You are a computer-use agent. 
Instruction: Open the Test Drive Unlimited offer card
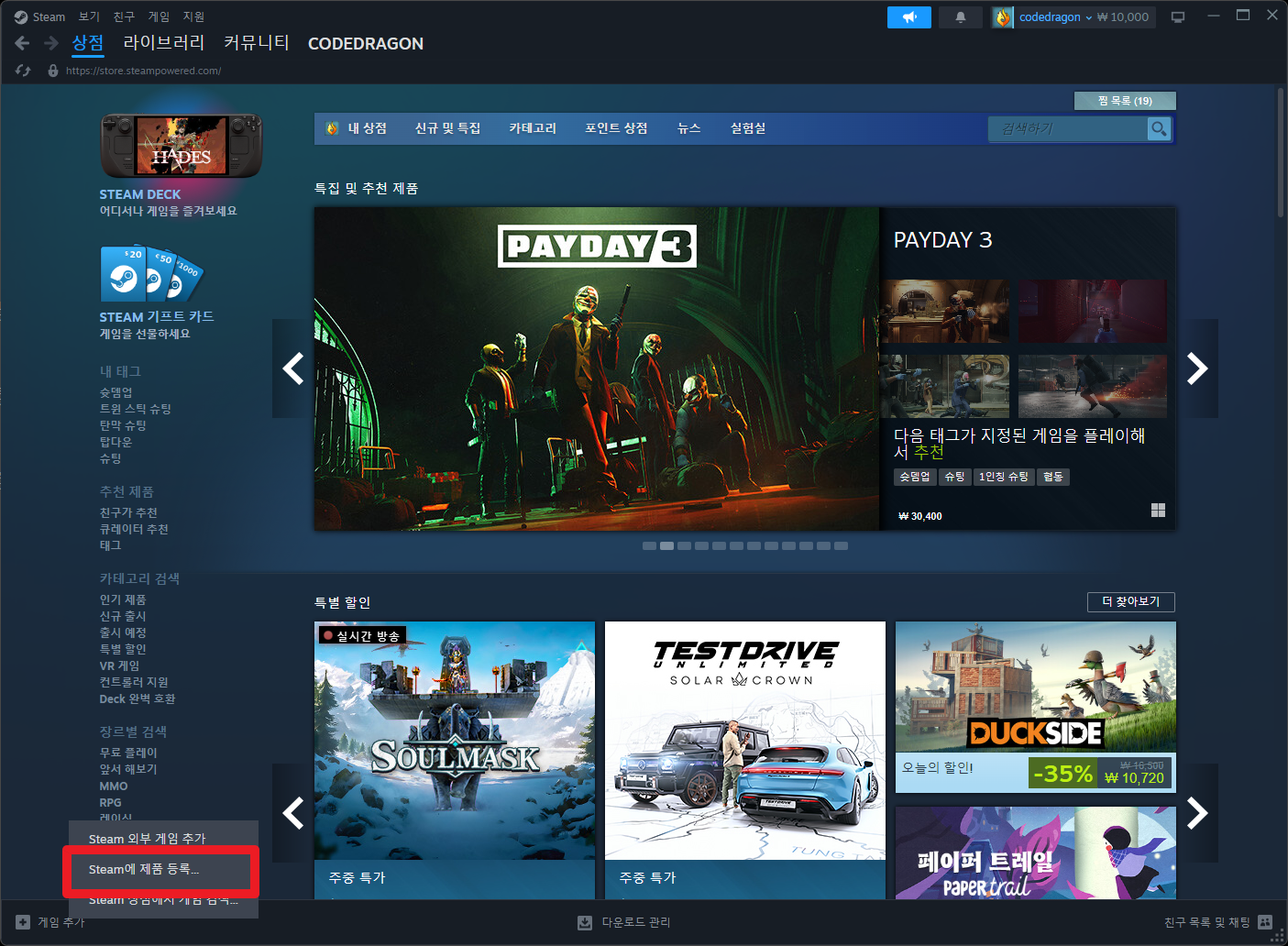coord(745,760)
